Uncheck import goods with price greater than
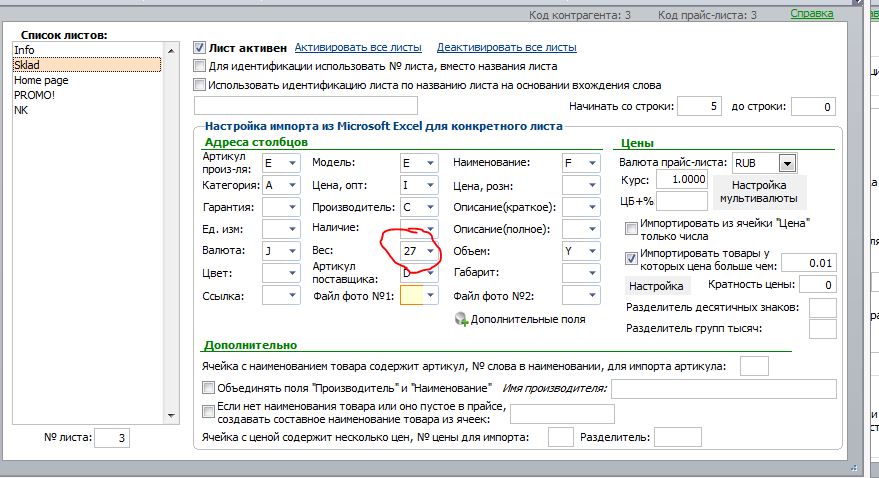 point(631,258)
